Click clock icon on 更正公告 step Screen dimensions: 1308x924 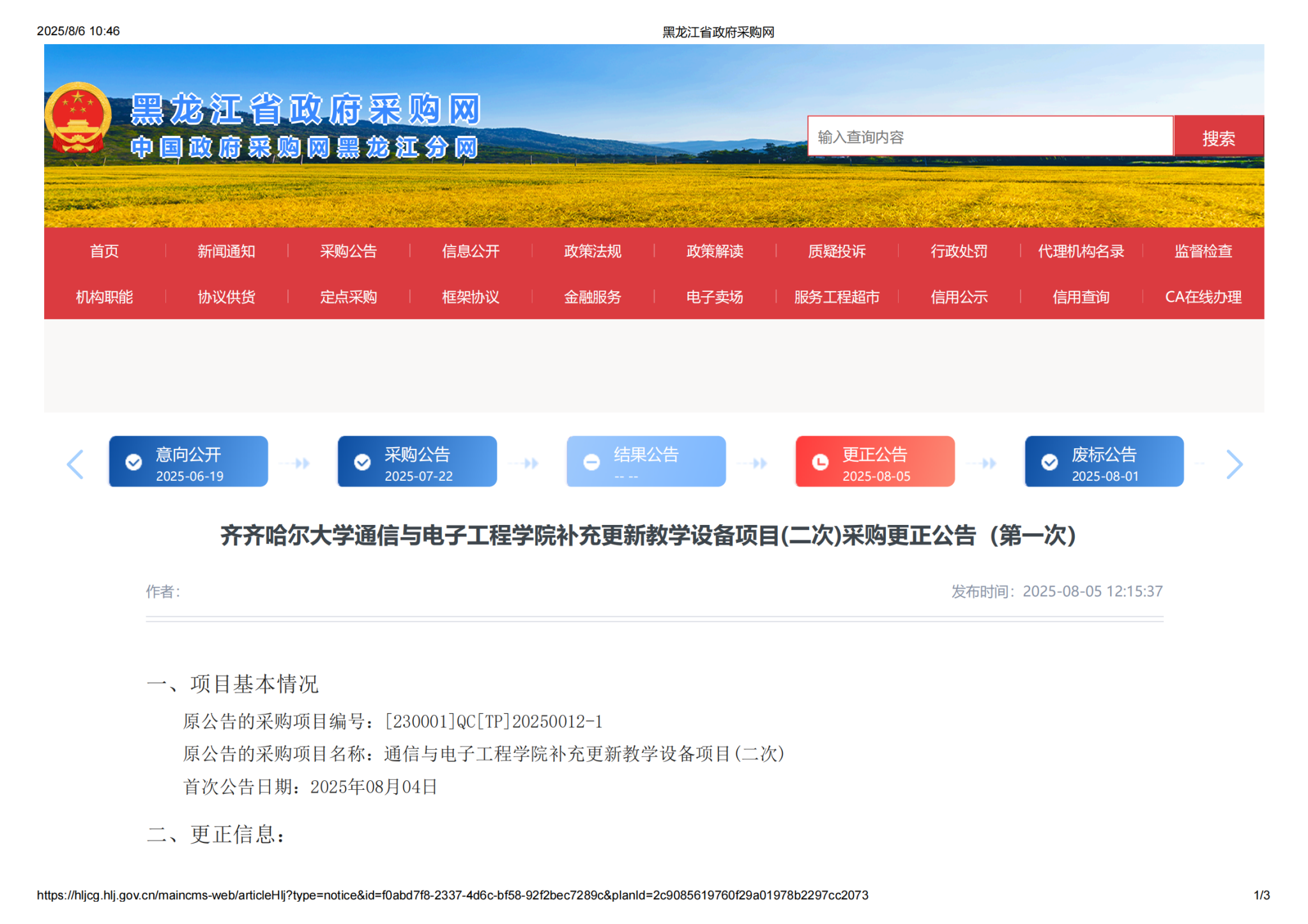click(x=820, y=462)
